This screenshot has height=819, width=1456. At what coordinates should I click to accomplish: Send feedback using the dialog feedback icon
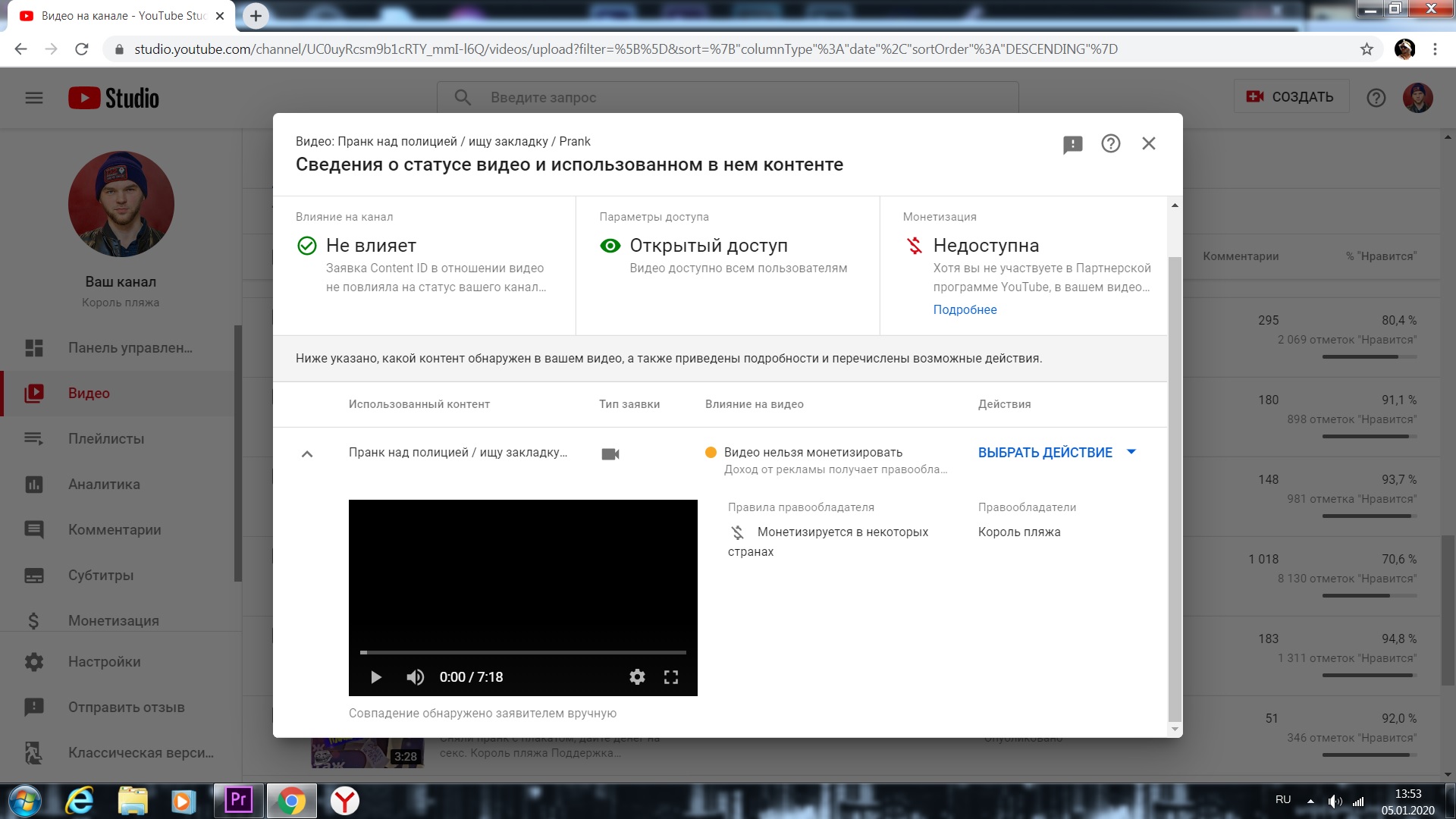pos(1072,144)
